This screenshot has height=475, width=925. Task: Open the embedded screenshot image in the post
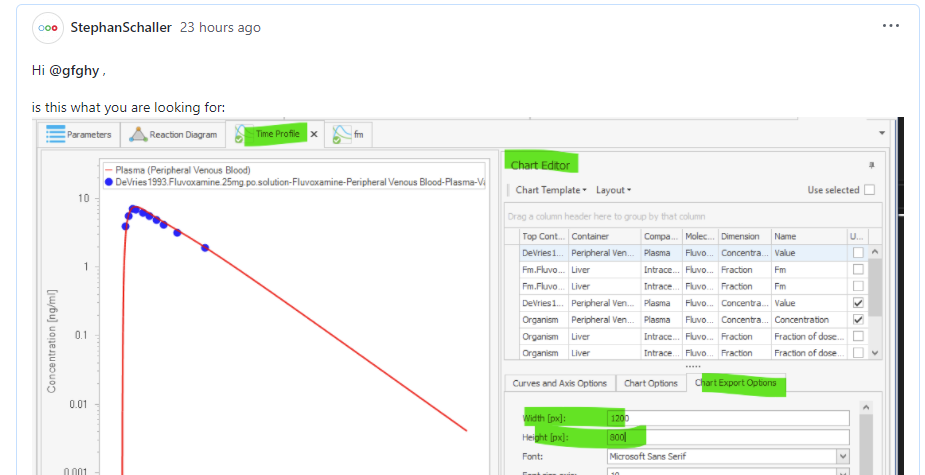pyautogui.click(x=466, y=295)
